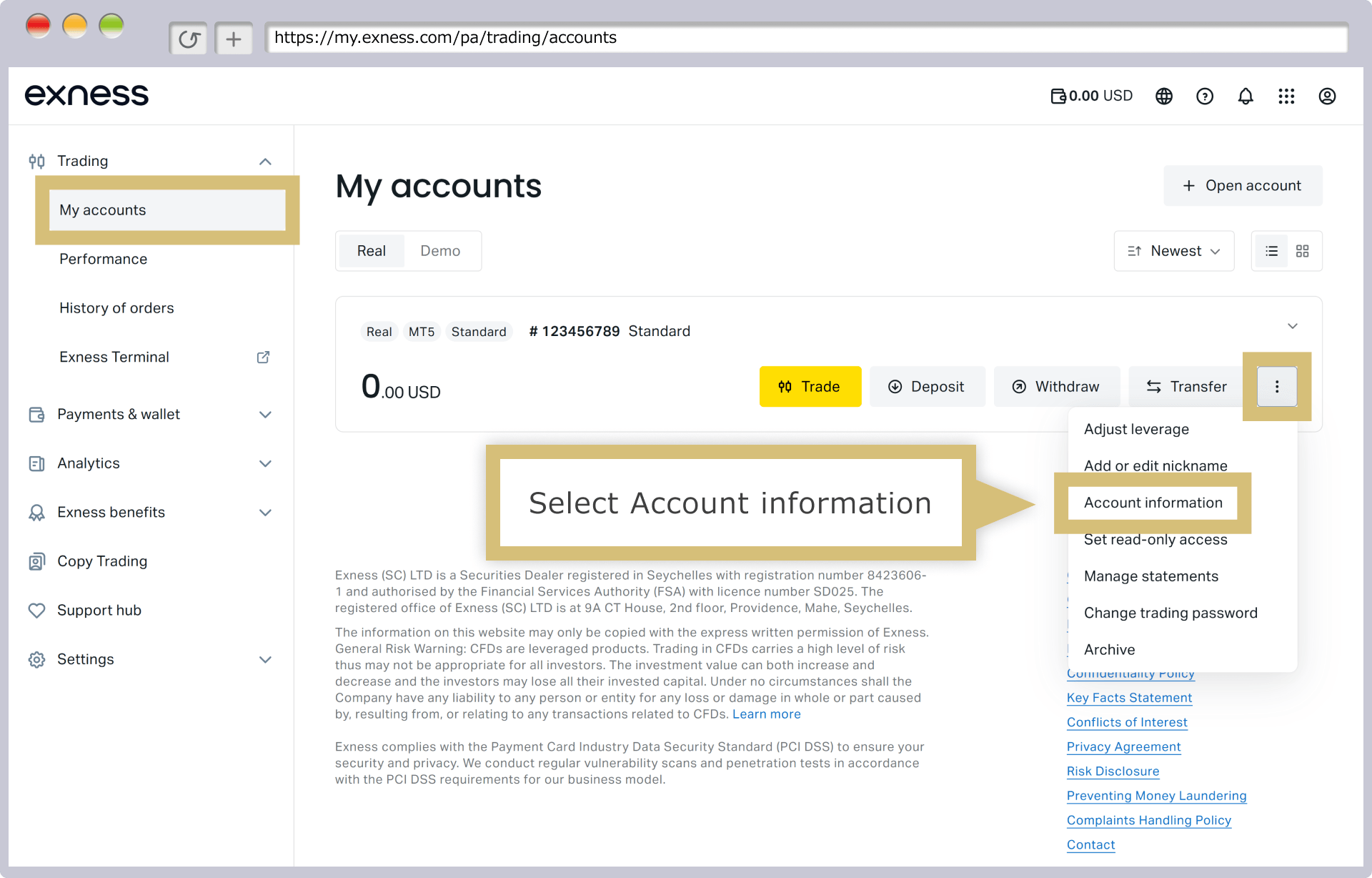Click the Standard account type tag
This screenshot has height=878, width=1372.
coord(479,332)
